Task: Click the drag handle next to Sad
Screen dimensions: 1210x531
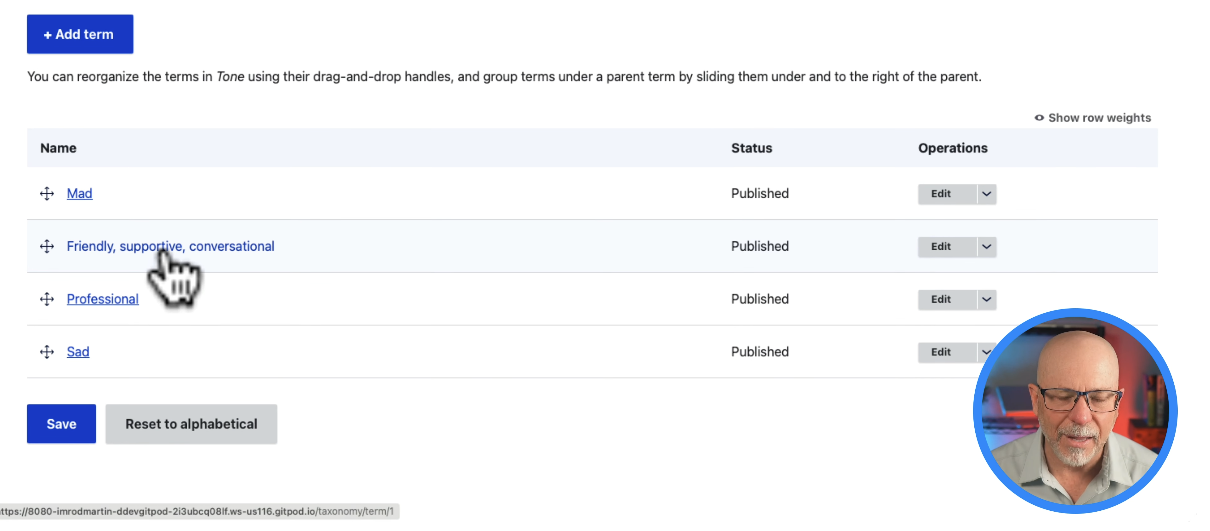Action: click(46, 352)
